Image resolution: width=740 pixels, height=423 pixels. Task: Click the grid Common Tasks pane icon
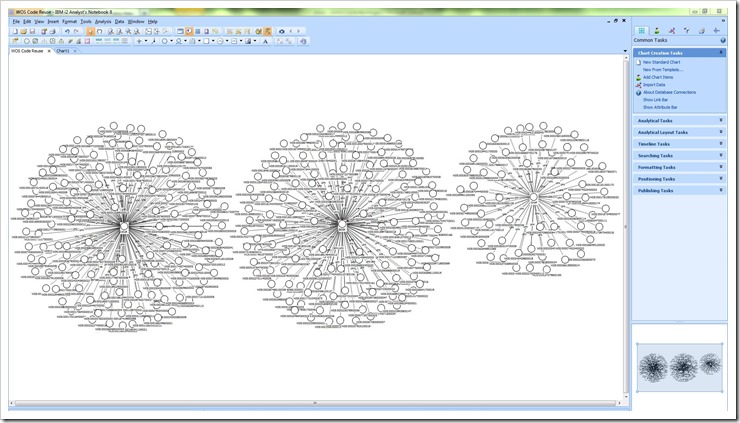click(x=641, y=31)
